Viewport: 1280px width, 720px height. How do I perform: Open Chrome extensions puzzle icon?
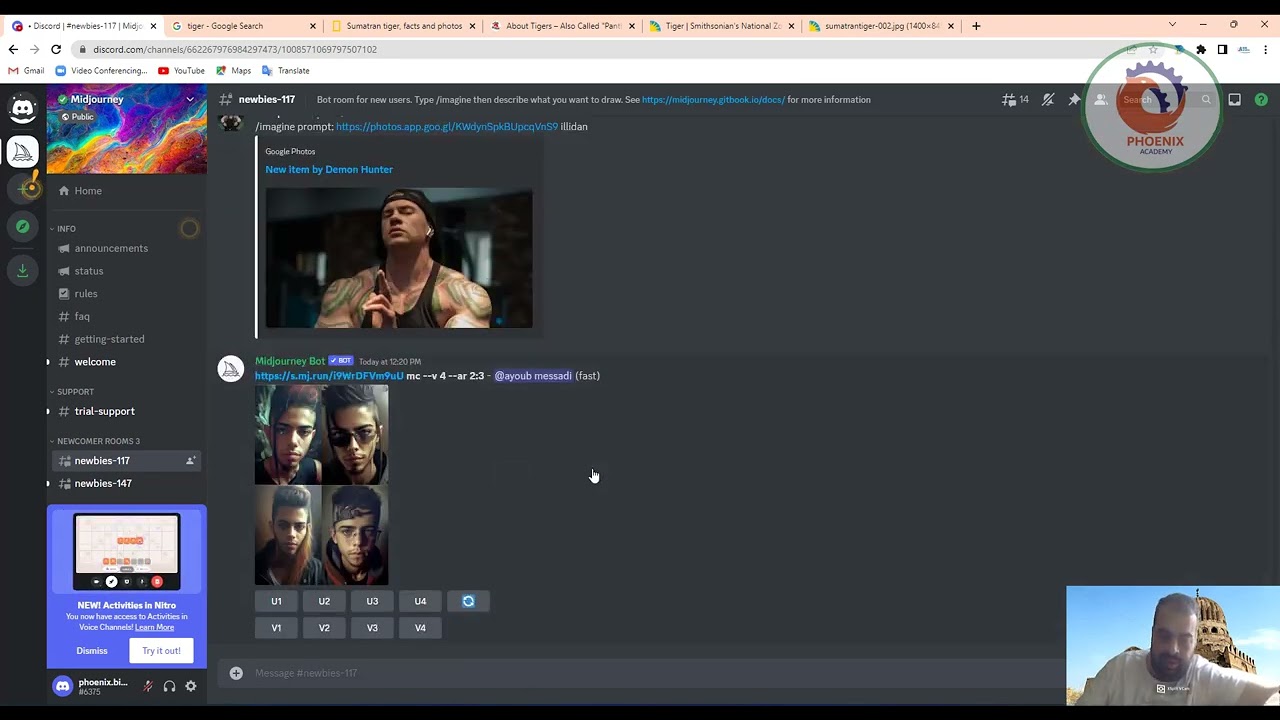[1201, 49]
